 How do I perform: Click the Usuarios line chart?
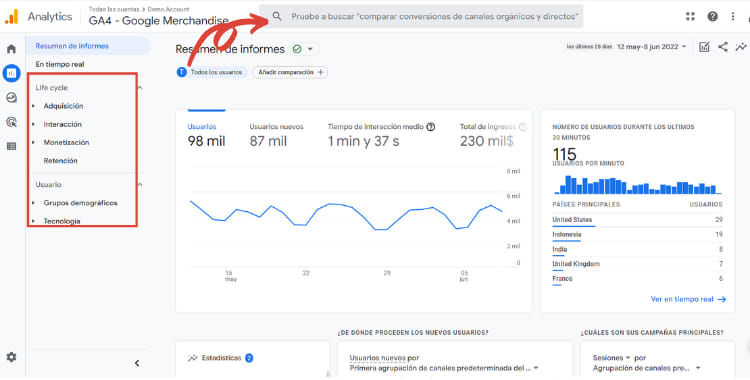tap(346, 215)
